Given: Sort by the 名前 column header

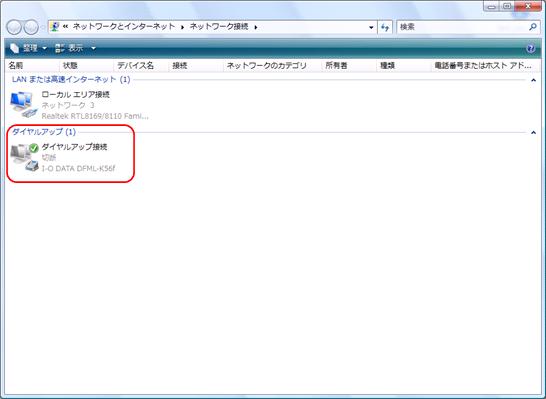Looking at the screenshot, I should [x=32, y=65].
